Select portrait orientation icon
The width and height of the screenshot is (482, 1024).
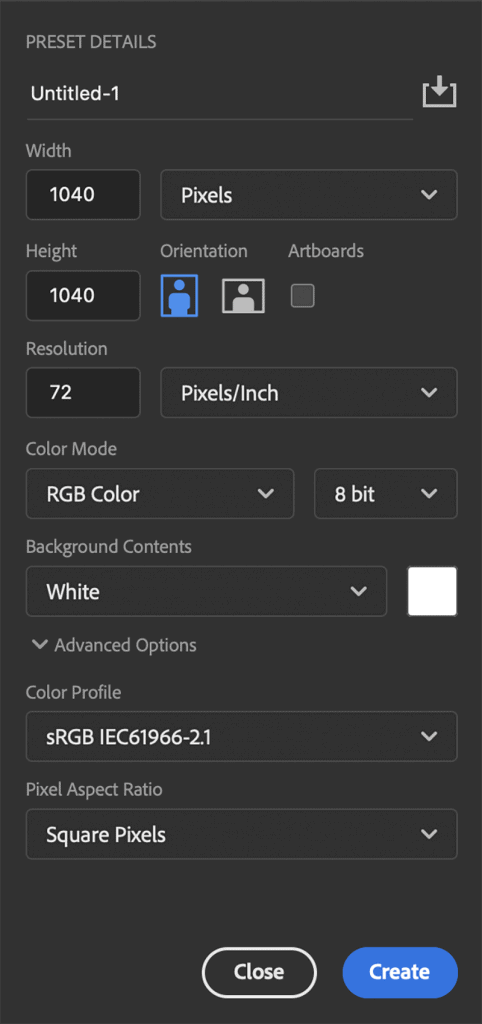point(179,295)
